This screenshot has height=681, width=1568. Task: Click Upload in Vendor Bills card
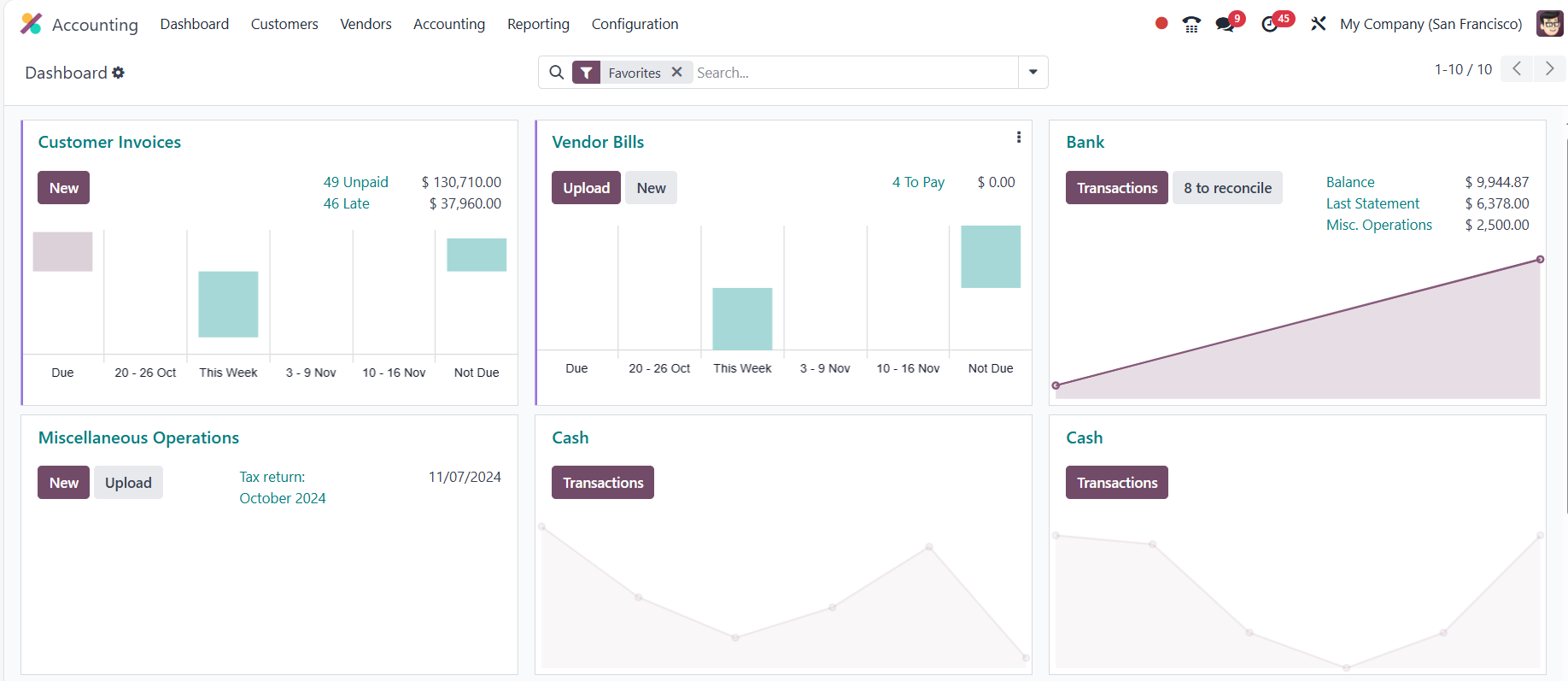(x=586, y=188)
